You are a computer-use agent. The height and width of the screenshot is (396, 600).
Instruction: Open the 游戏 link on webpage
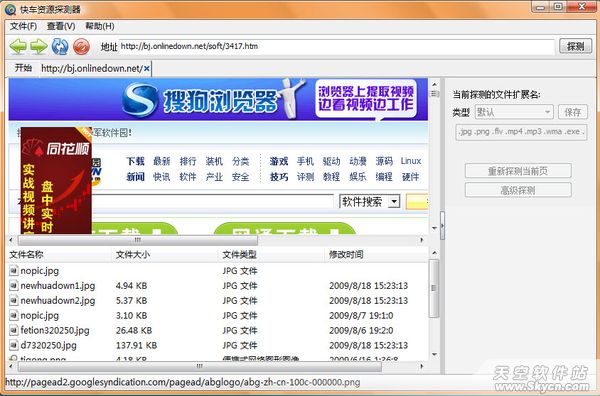pos(279,161)
